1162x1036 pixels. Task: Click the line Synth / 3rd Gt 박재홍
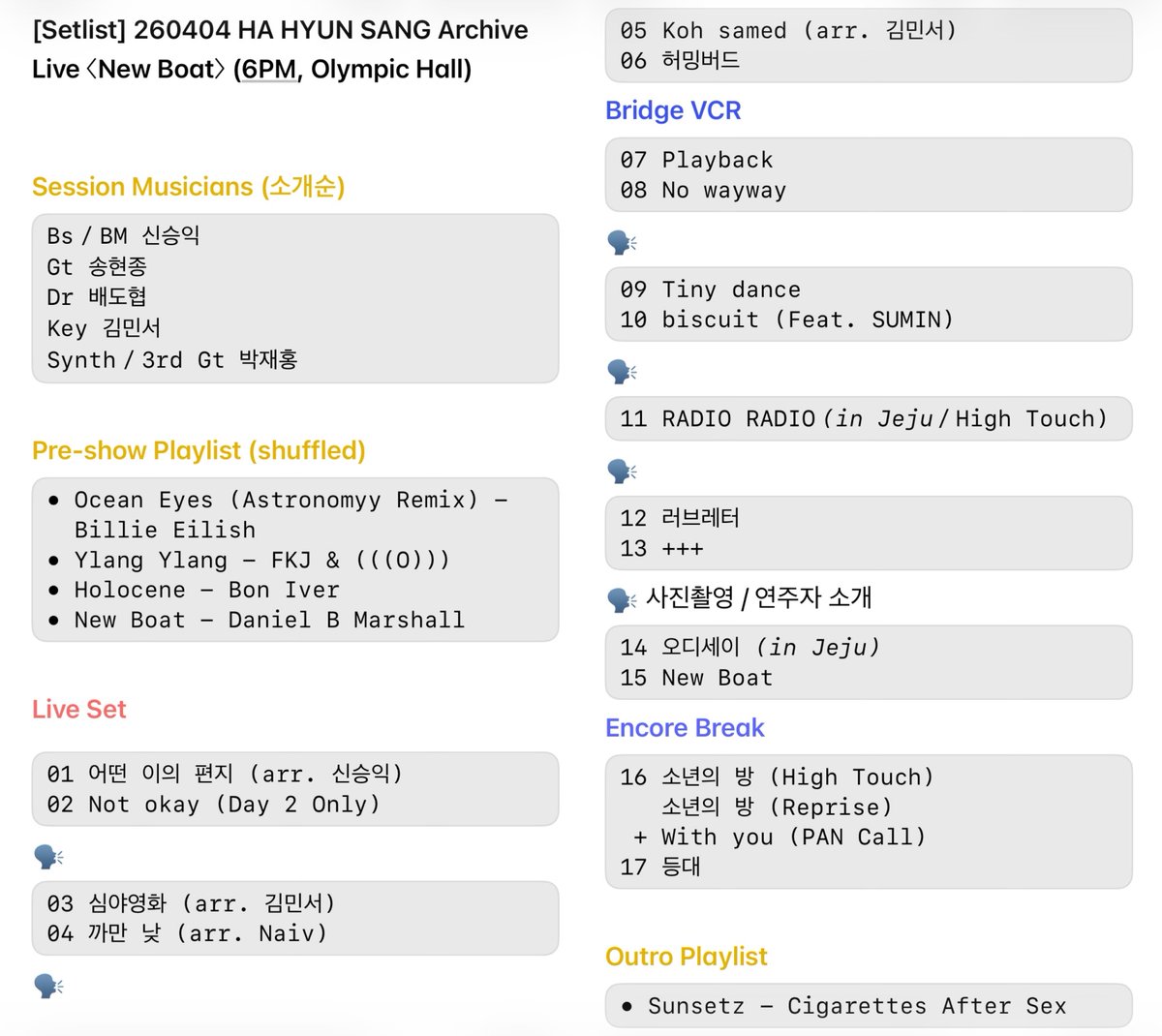pos(172,359)
